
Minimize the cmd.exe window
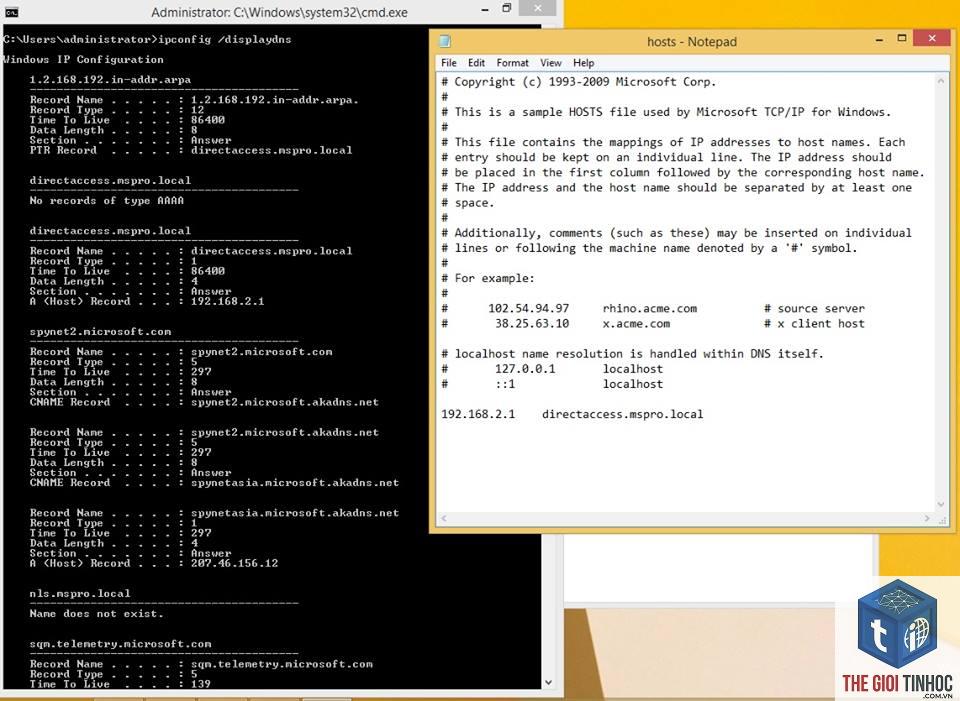[485, 10]
